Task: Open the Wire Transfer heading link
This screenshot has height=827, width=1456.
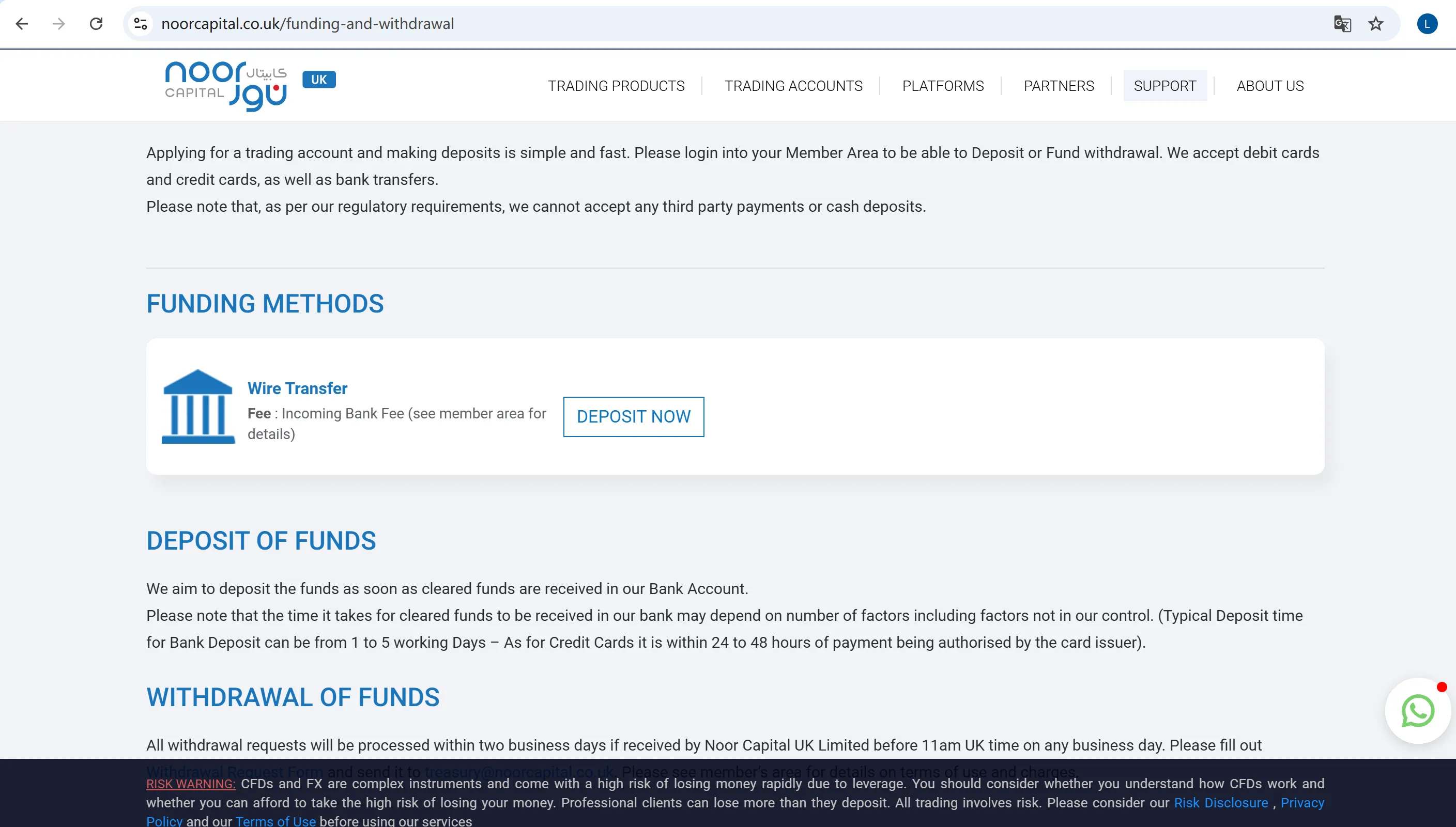Action: [297, 388]
